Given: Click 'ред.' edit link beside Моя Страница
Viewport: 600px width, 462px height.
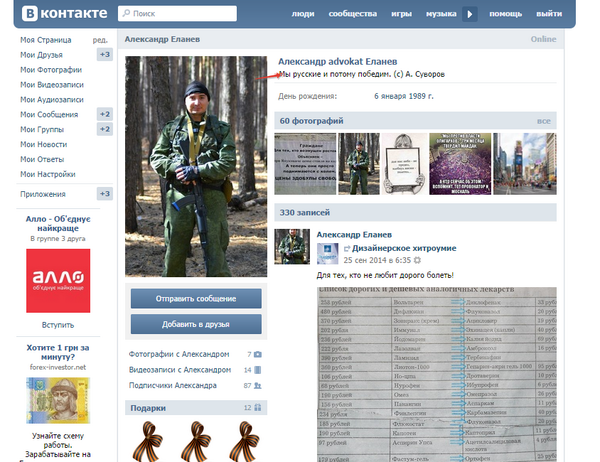Looking at the screenshot, I should [x=100, y=39].
